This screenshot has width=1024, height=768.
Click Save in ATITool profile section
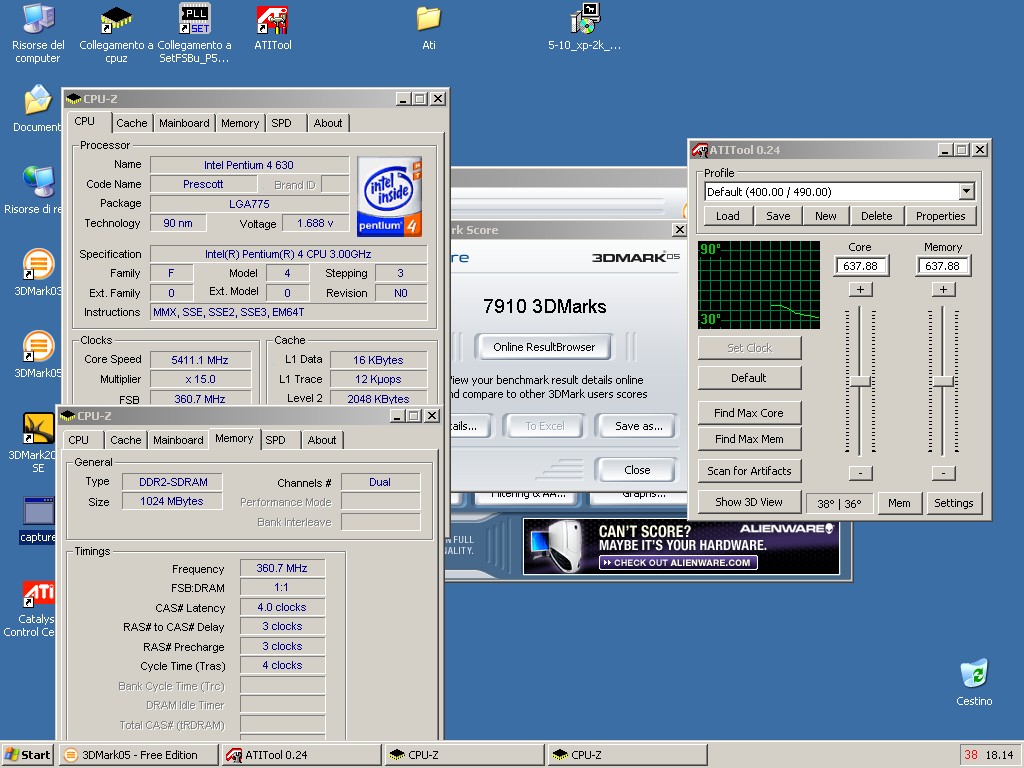coord(778,216)
